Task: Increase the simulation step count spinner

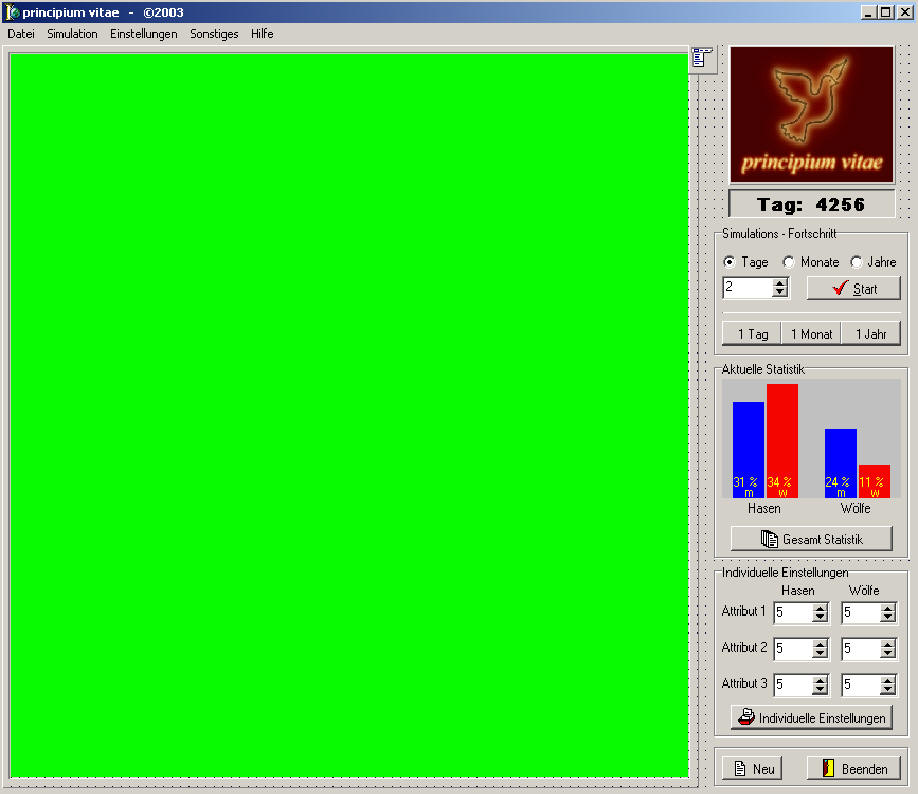Action: 780,283
